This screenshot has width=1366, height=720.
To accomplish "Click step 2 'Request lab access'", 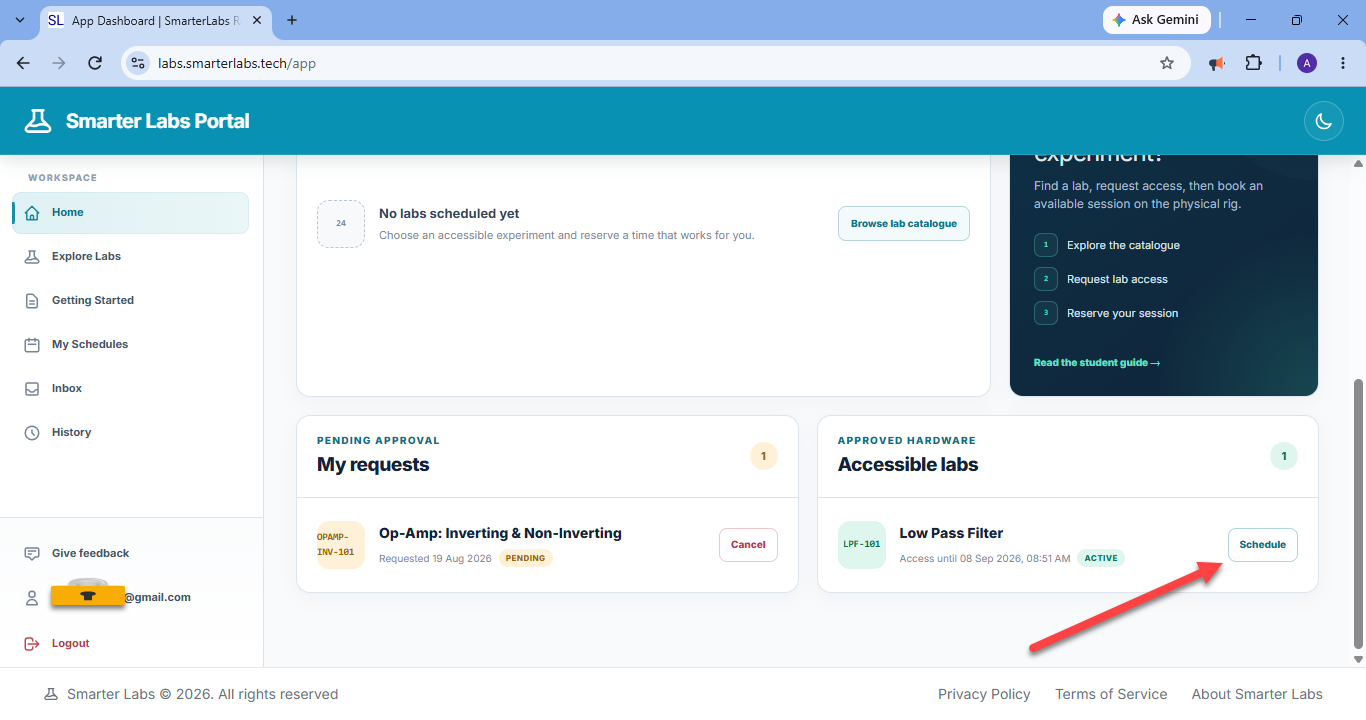I will click(x=1117, y=279).
